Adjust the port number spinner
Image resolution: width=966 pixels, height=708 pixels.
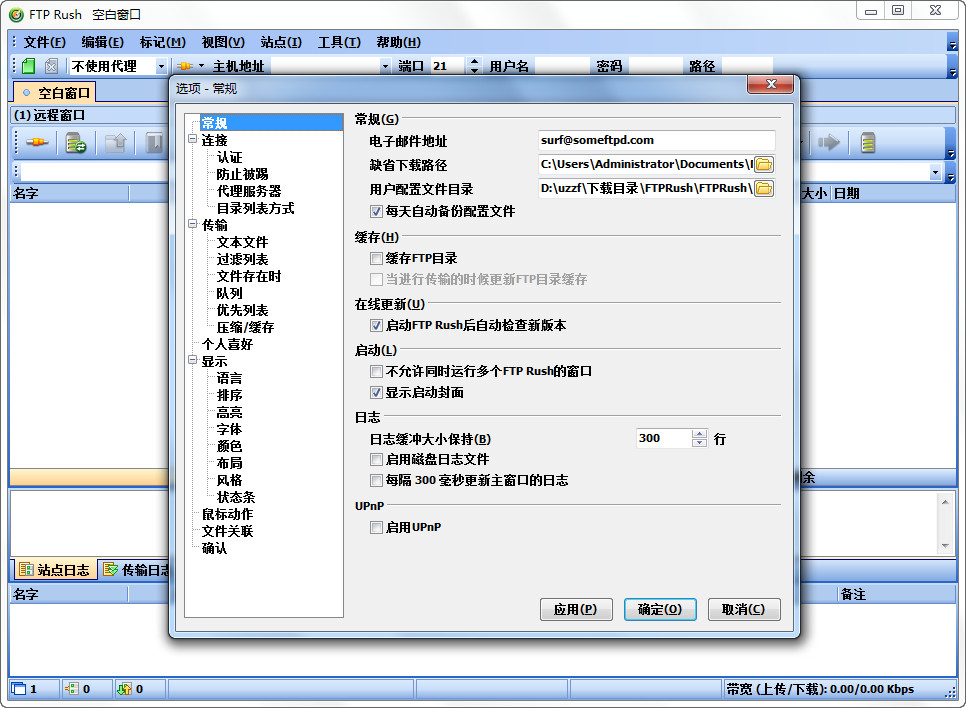[474, 66]
